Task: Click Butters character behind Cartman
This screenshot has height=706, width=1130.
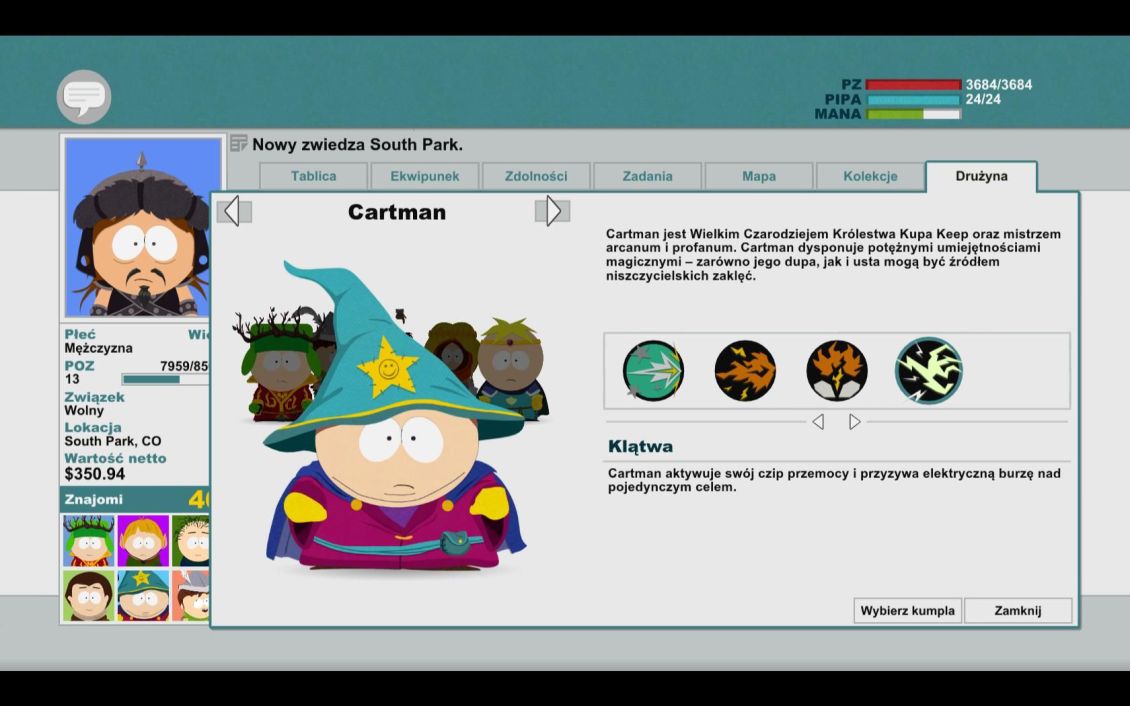Action: pyautogui.click(x=513, y=367)
